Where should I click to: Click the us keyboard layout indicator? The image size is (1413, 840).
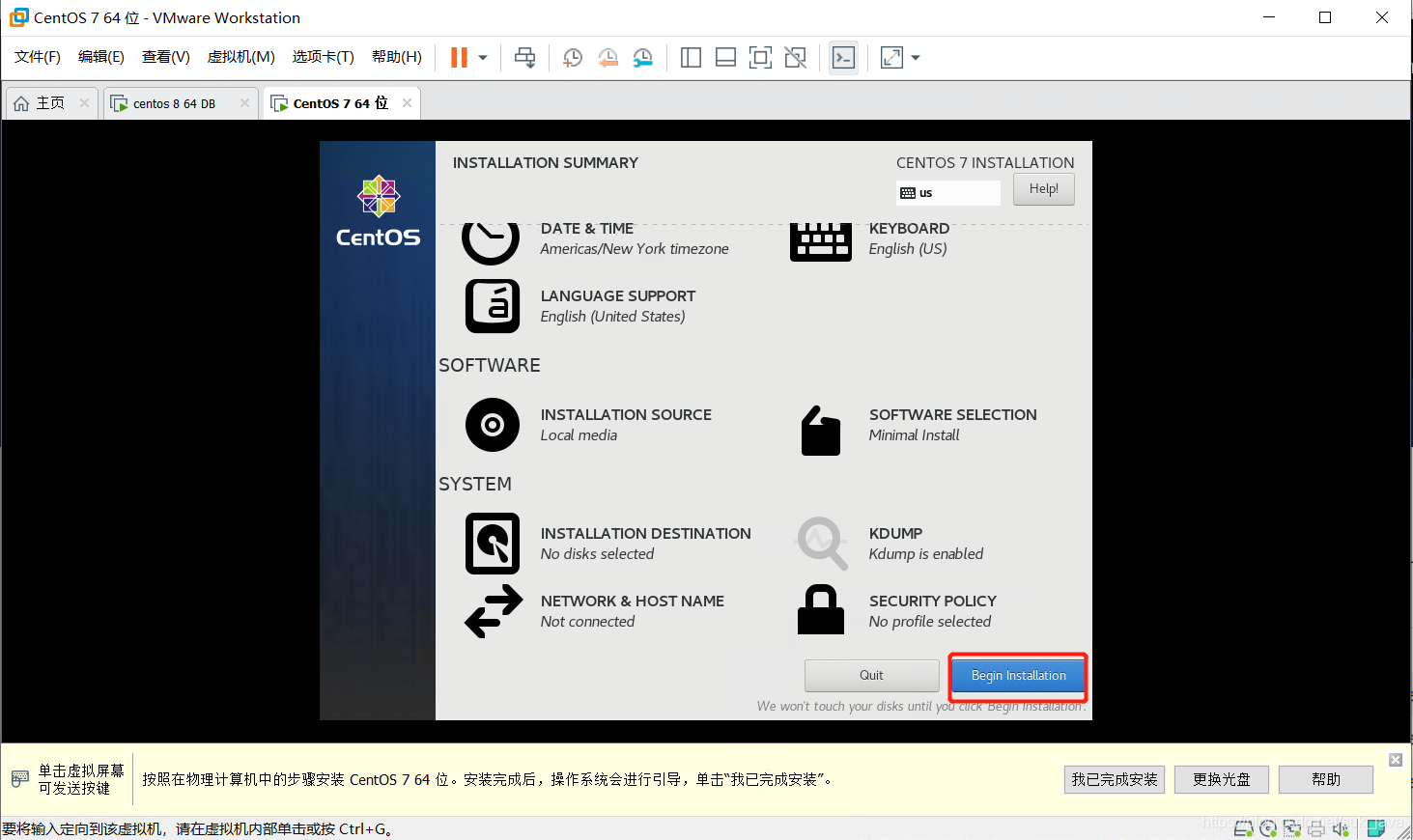pyautogui.click(x=947, y=193)
